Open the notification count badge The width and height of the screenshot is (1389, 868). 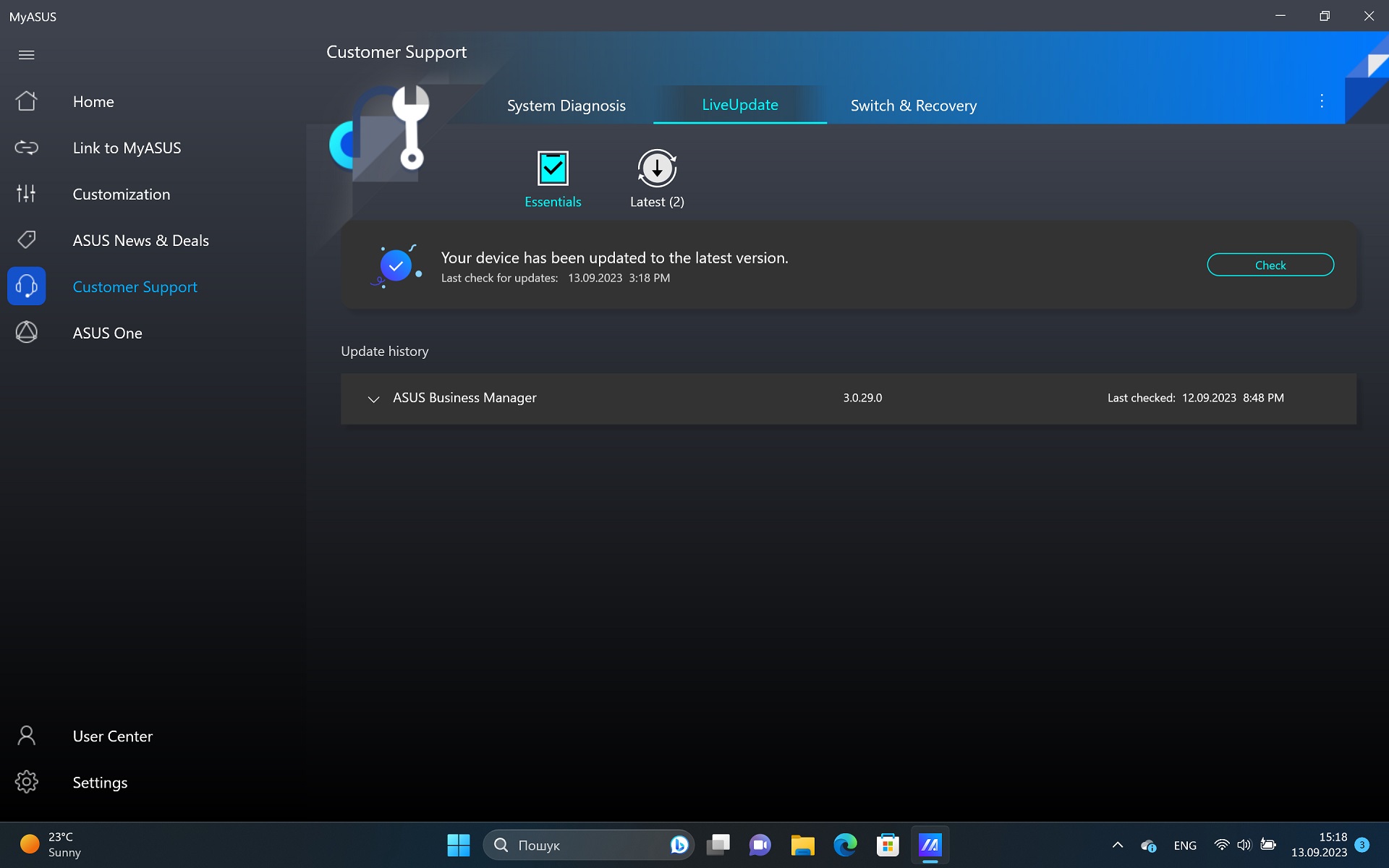(1362, 845)
